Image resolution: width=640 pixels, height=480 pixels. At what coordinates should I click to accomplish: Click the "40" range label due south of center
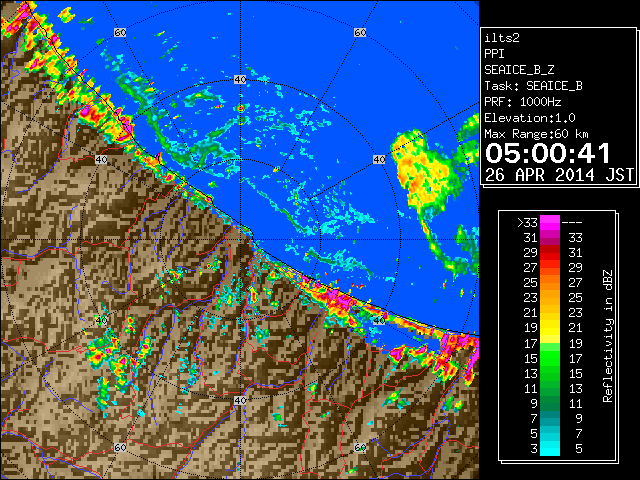240,400
